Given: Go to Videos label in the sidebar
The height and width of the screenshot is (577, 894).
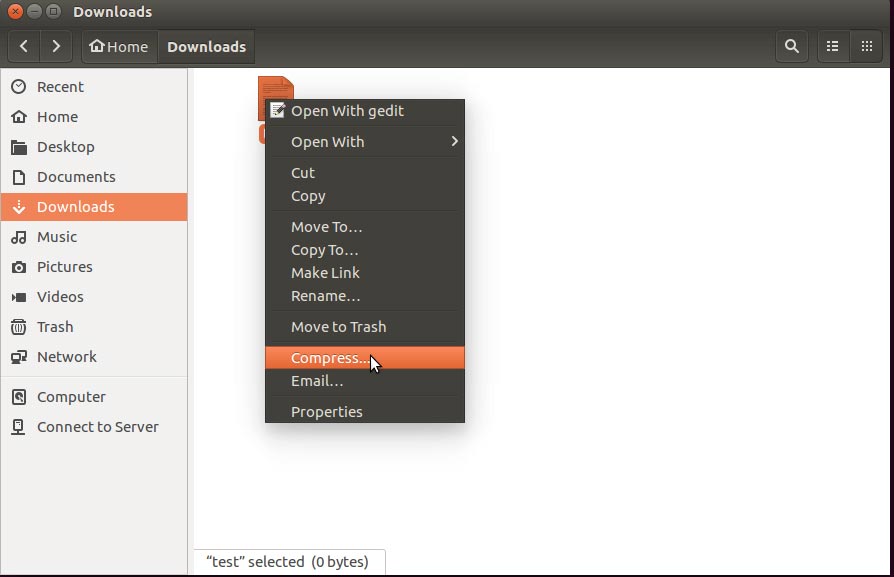Looking at the screenshot, I should pos(60,297).
